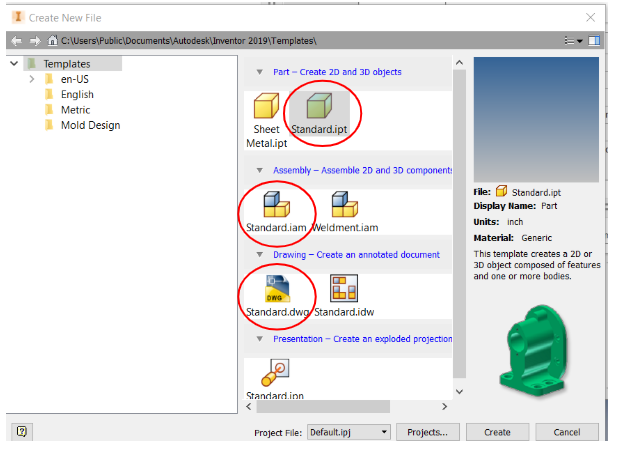Collapse the Templates tree node
617x456 pixels.
pos(14,63)
